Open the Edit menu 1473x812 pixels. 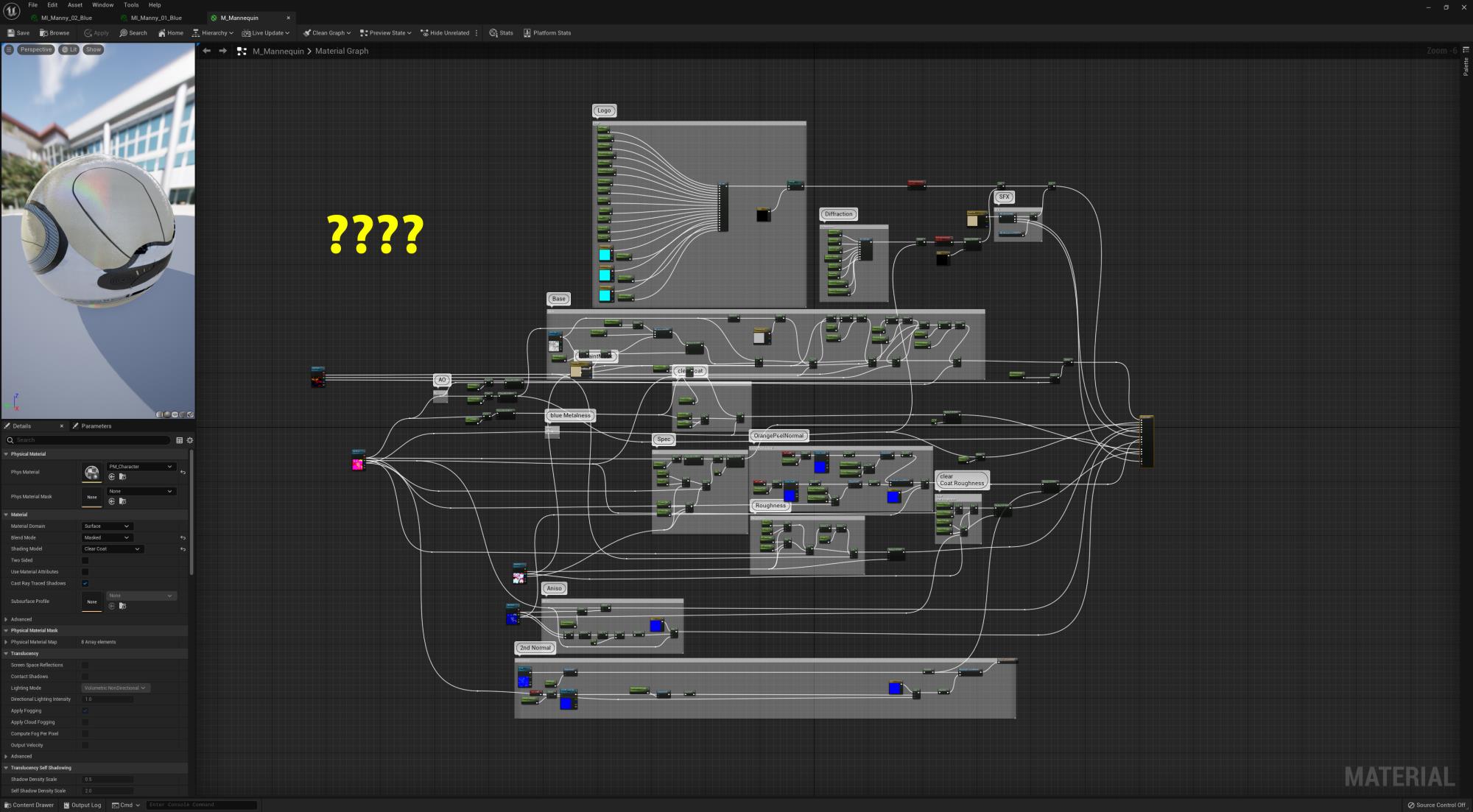point(52,5)
